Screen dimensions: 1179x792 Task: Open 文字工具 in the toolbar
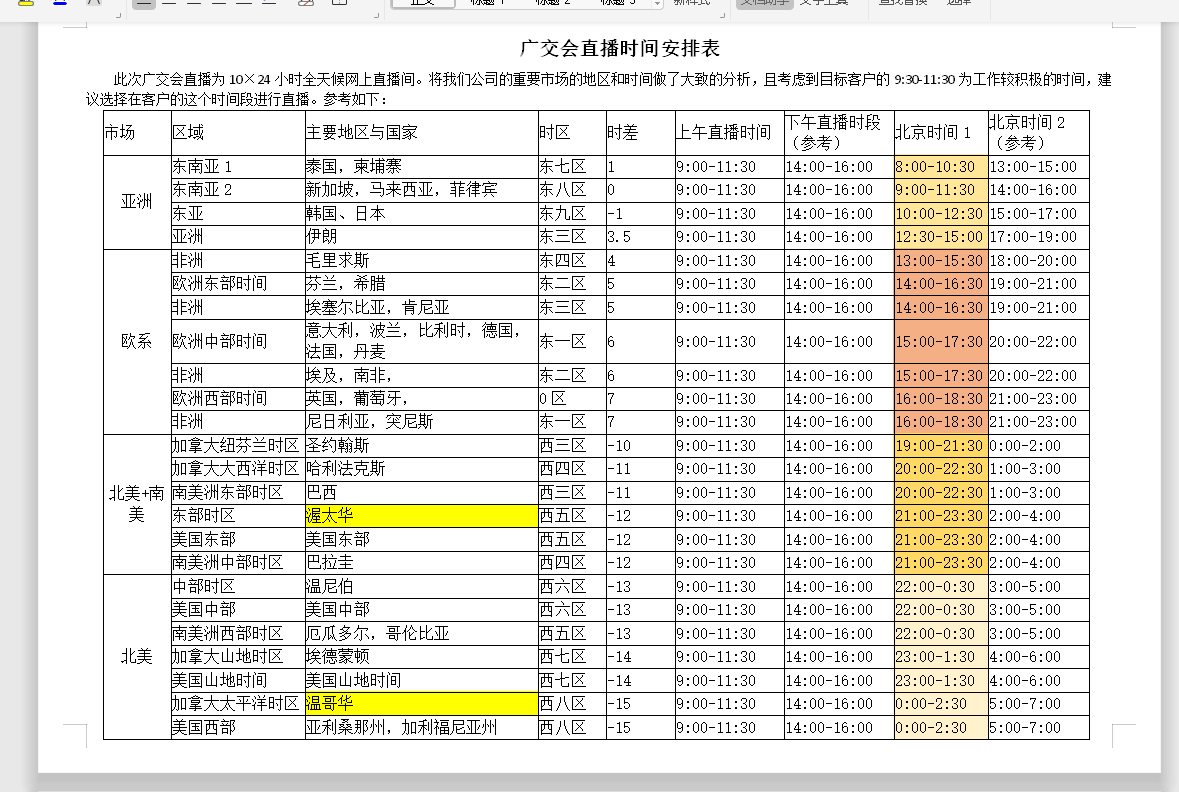tap(824, 3)
